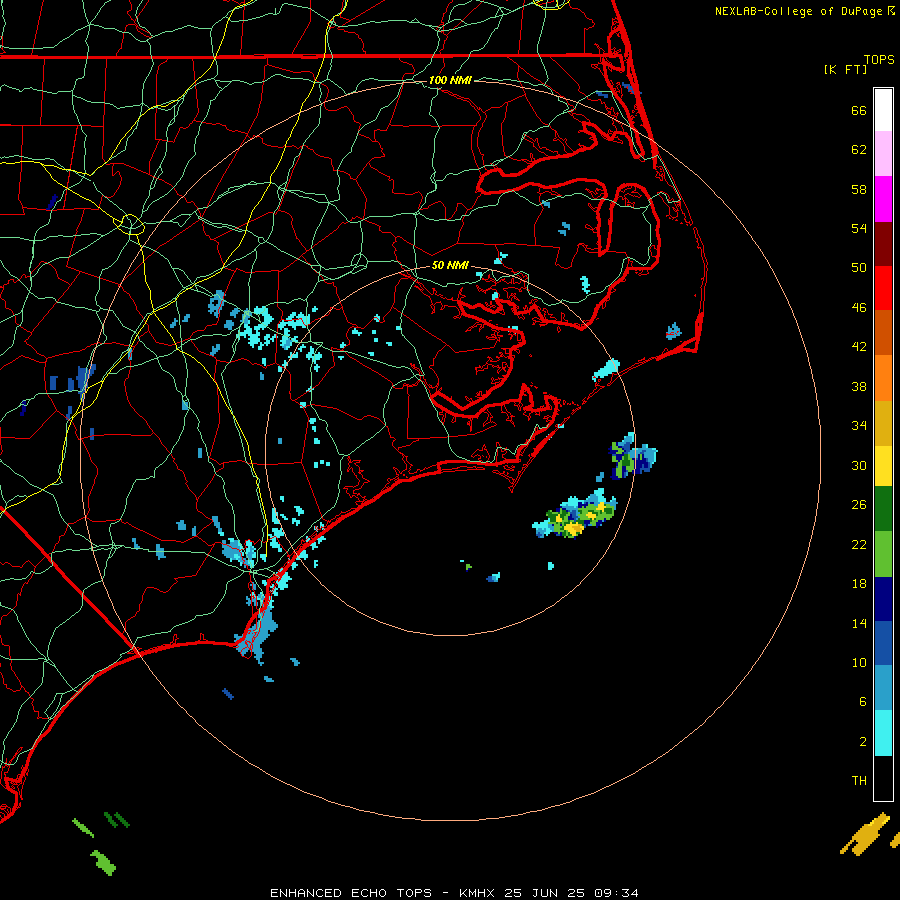Select the dark red legend color block
The height and width of the screenshot is (900, 900).
[883, 244]
